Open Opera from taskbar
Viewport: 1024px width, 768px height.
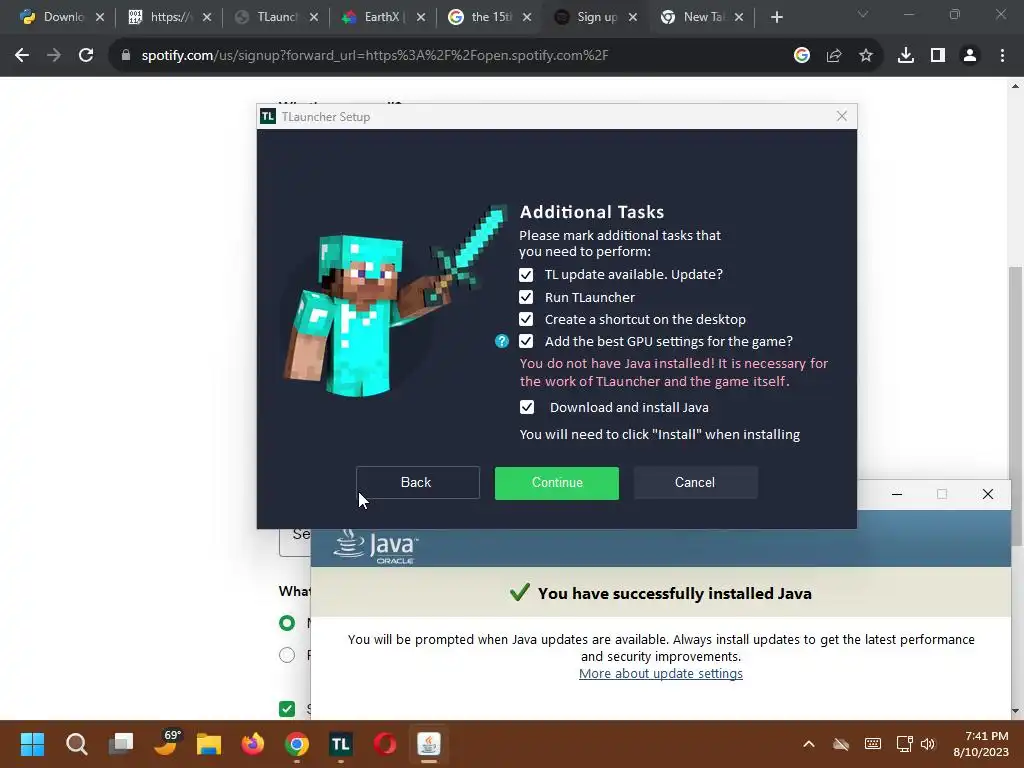[x=385, y=744]
